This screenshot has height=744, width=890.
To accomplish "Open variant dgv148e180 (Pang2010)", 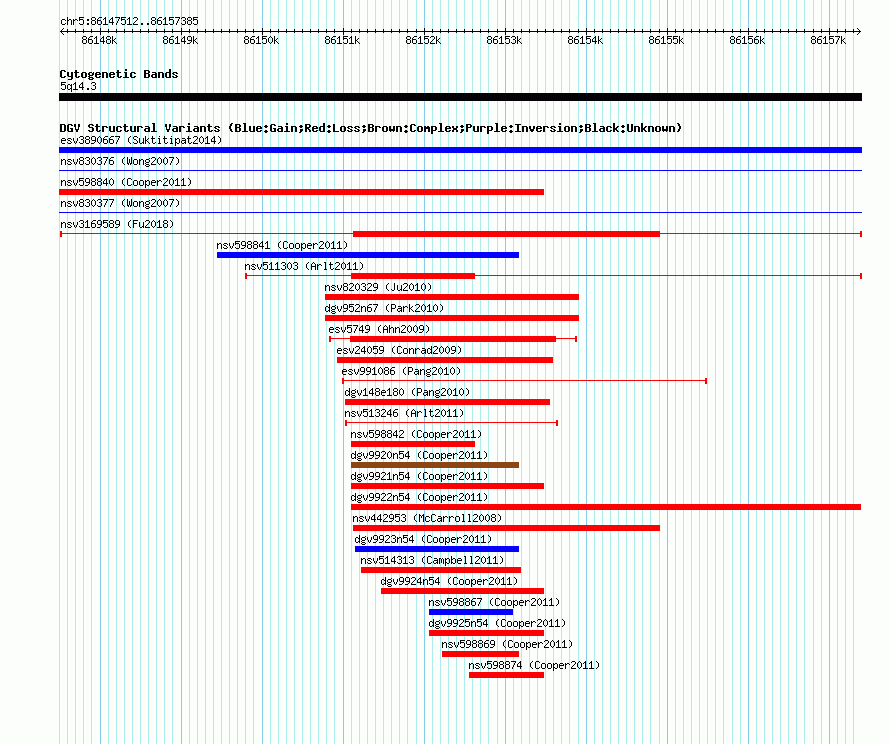I will pyautogui.click(x=407, y=392).
